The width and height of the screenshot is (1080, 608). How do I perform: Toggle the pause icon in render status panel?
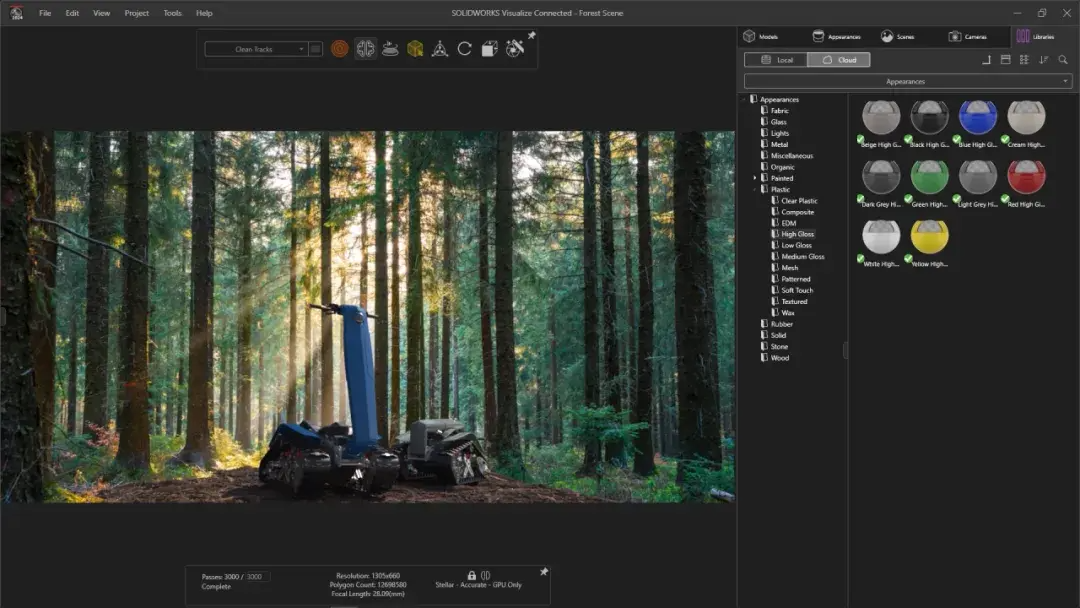[x=486, y=575]
